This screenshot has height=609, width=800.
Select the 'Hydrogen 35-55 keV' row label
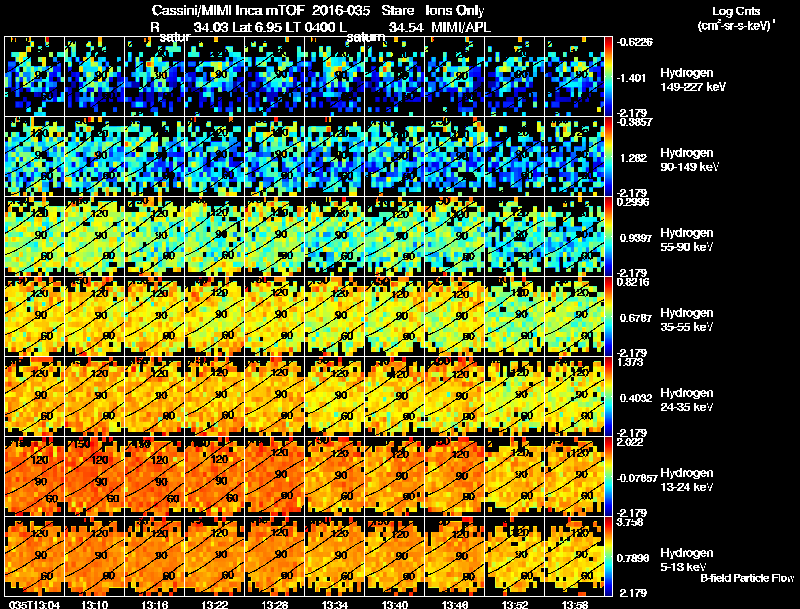pos(687,320)
